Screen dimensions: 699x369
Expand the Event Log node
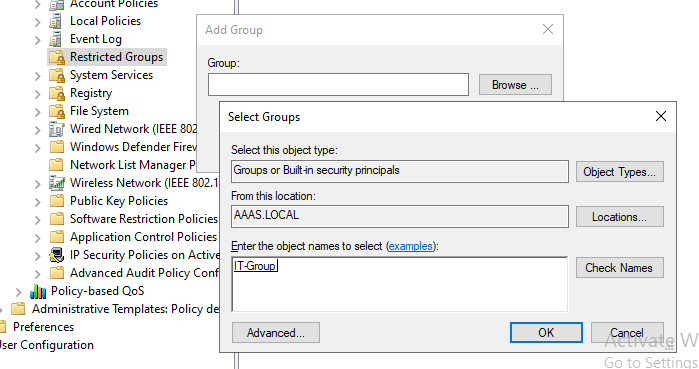pyautogui.click(x=38, y=40)
